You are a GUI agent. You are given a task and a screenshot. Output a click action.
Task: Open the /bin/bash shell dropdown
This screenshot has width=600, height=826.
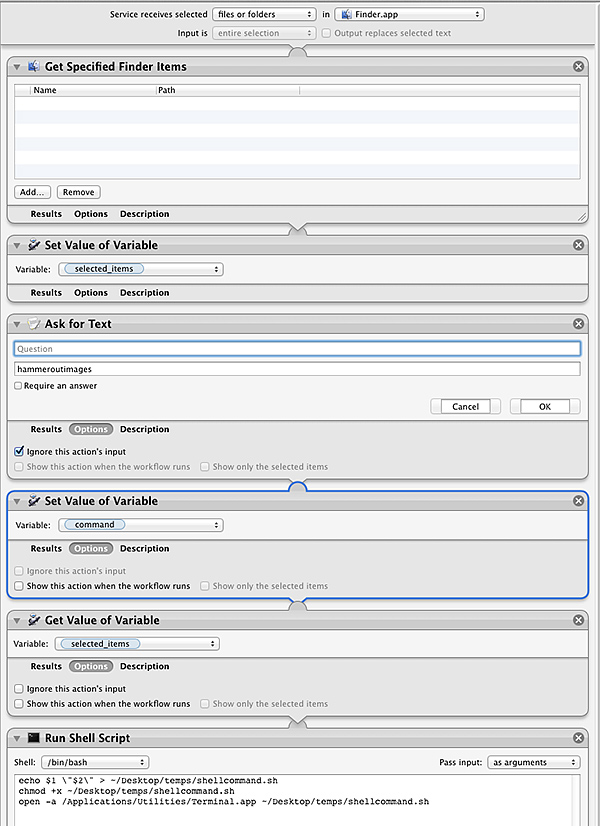tap(95, 762)
